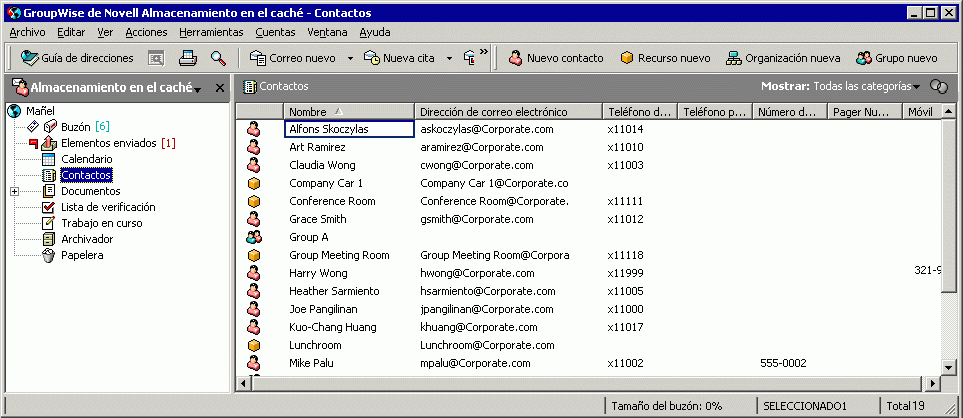Sort by Nombre column header
This screenshot has height=418, width=963.
pyautogui.click(x=348, y=111)
